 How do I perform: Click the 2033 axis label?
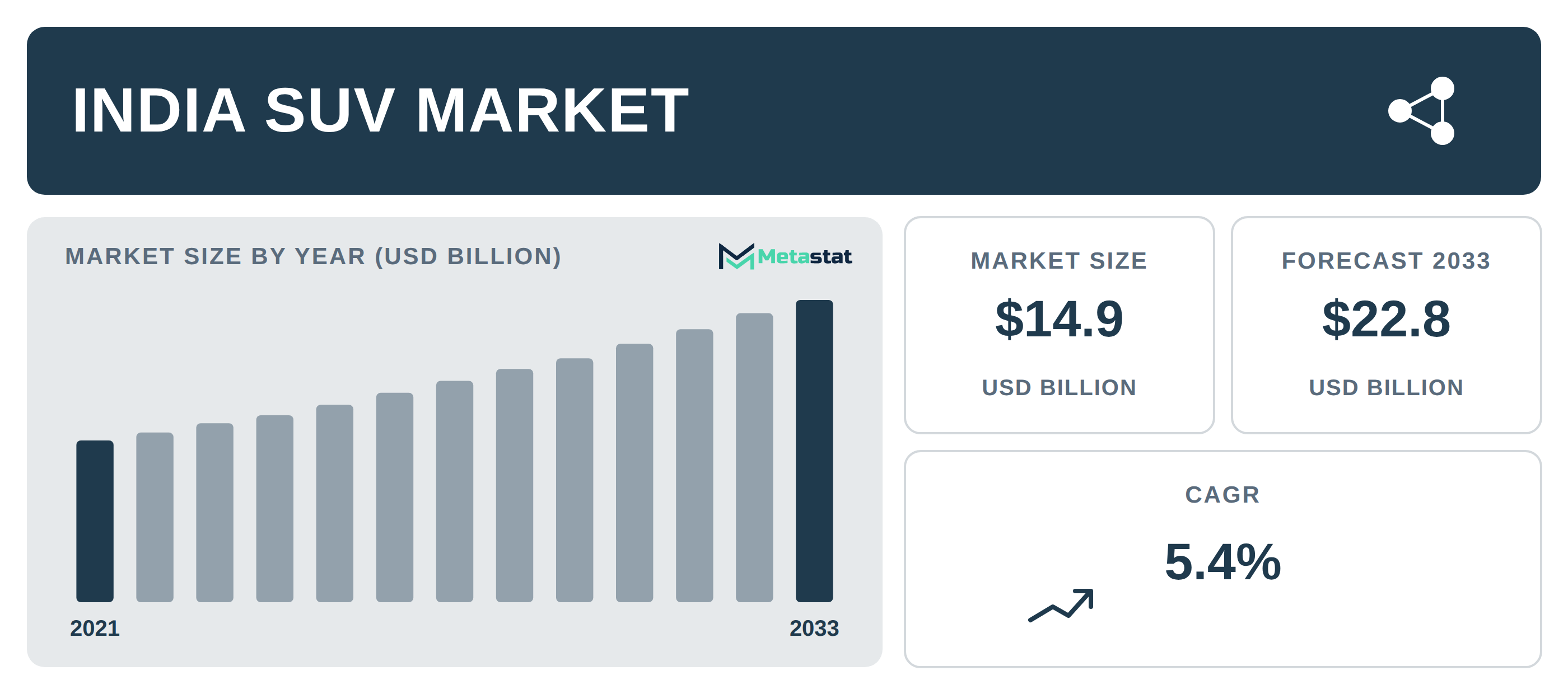click(x=814, y=629)
